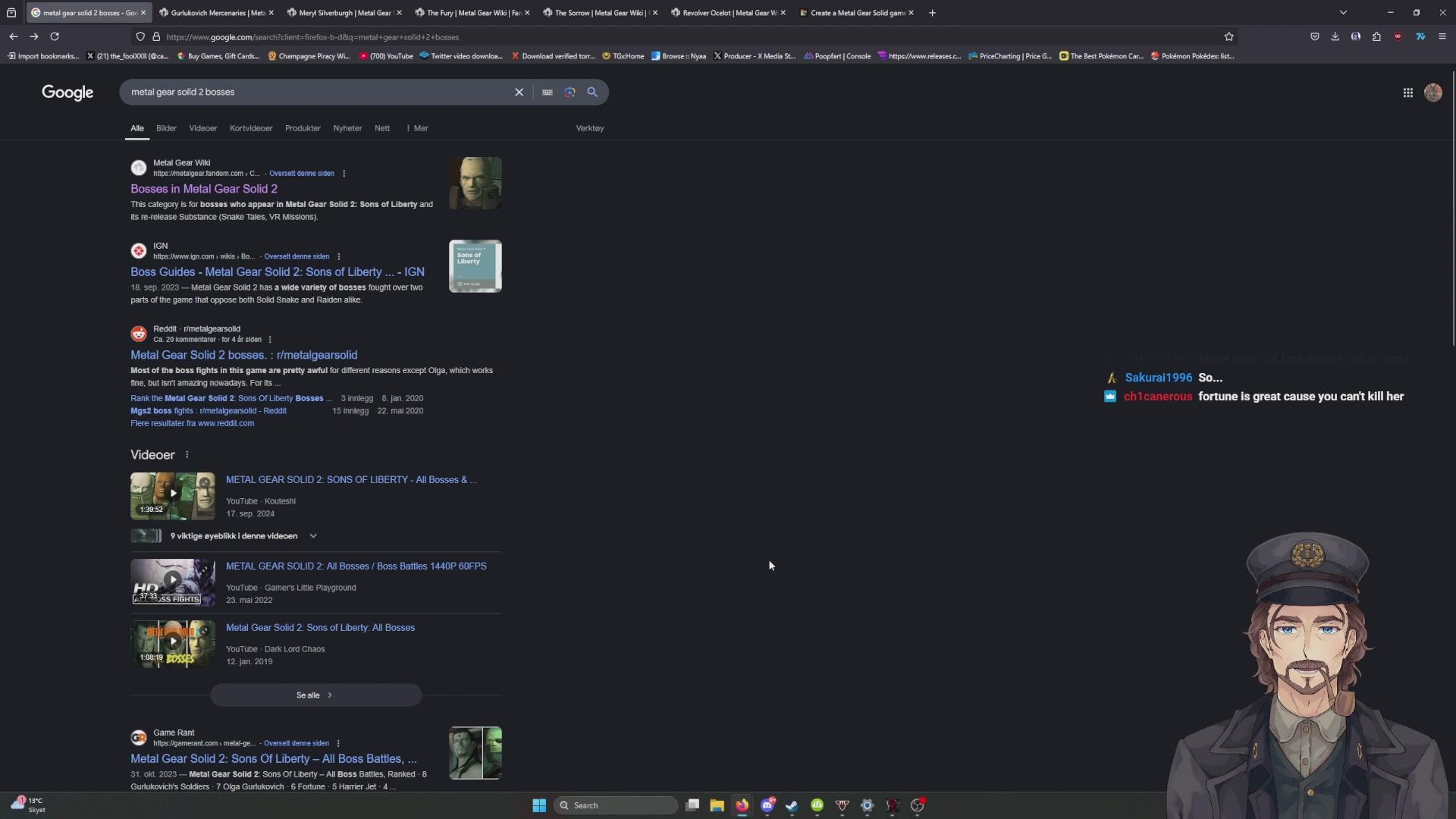Play the 1:39:52 All Bosses video thumbnail
The height and width of the screenshot is (819, 1456).
click(173, 496)
